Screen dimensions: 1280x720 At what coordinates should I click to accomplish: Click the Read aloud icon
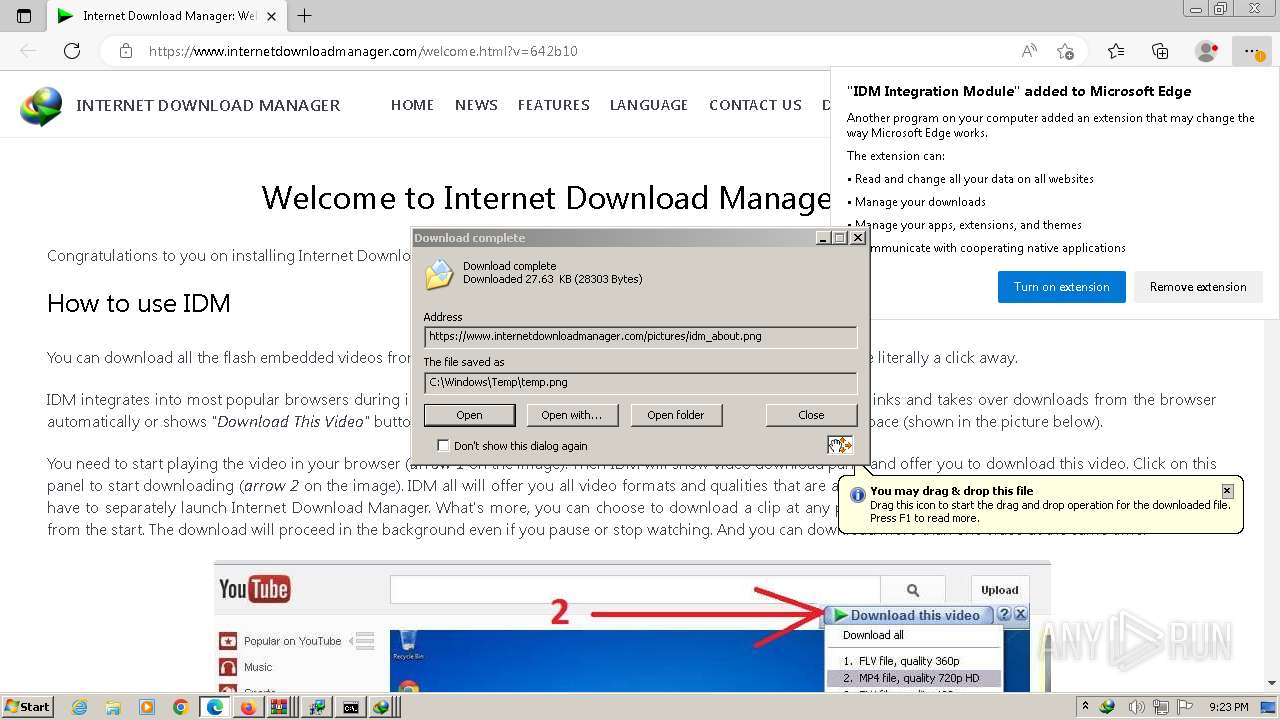pos(1029,51)
